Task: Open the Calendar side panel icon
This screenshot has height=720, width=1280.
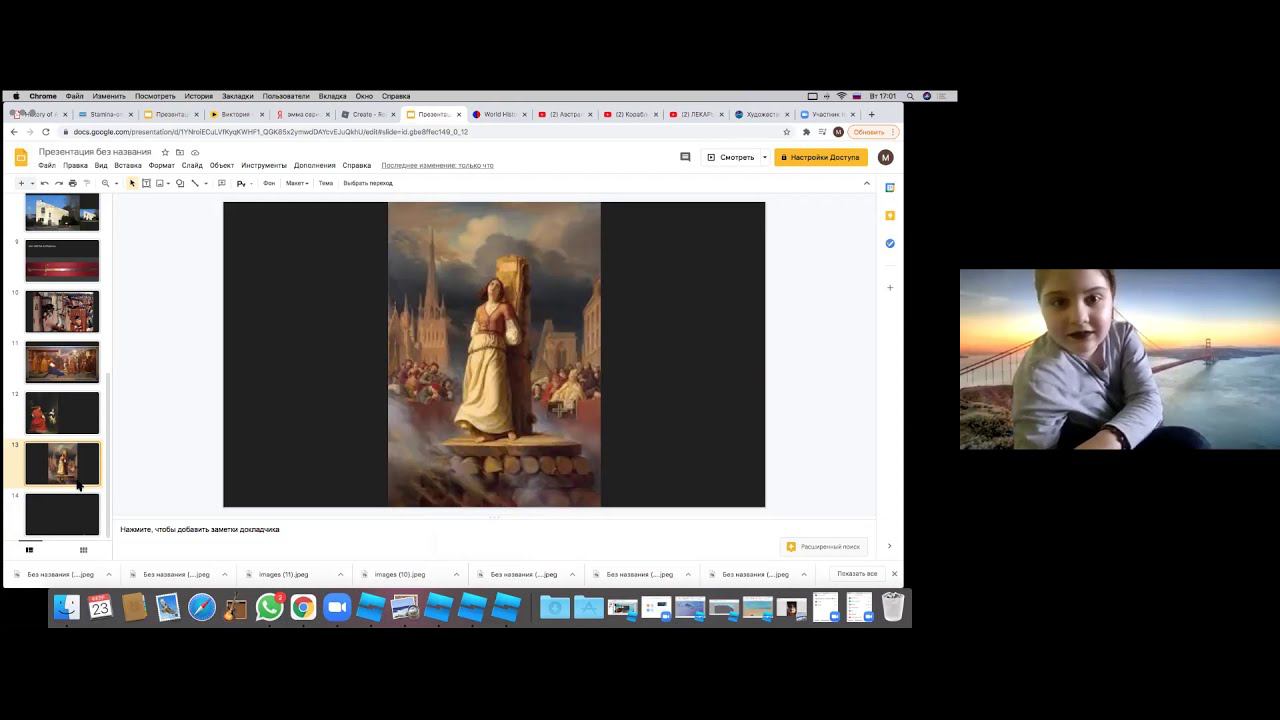Action: [890, 187]
